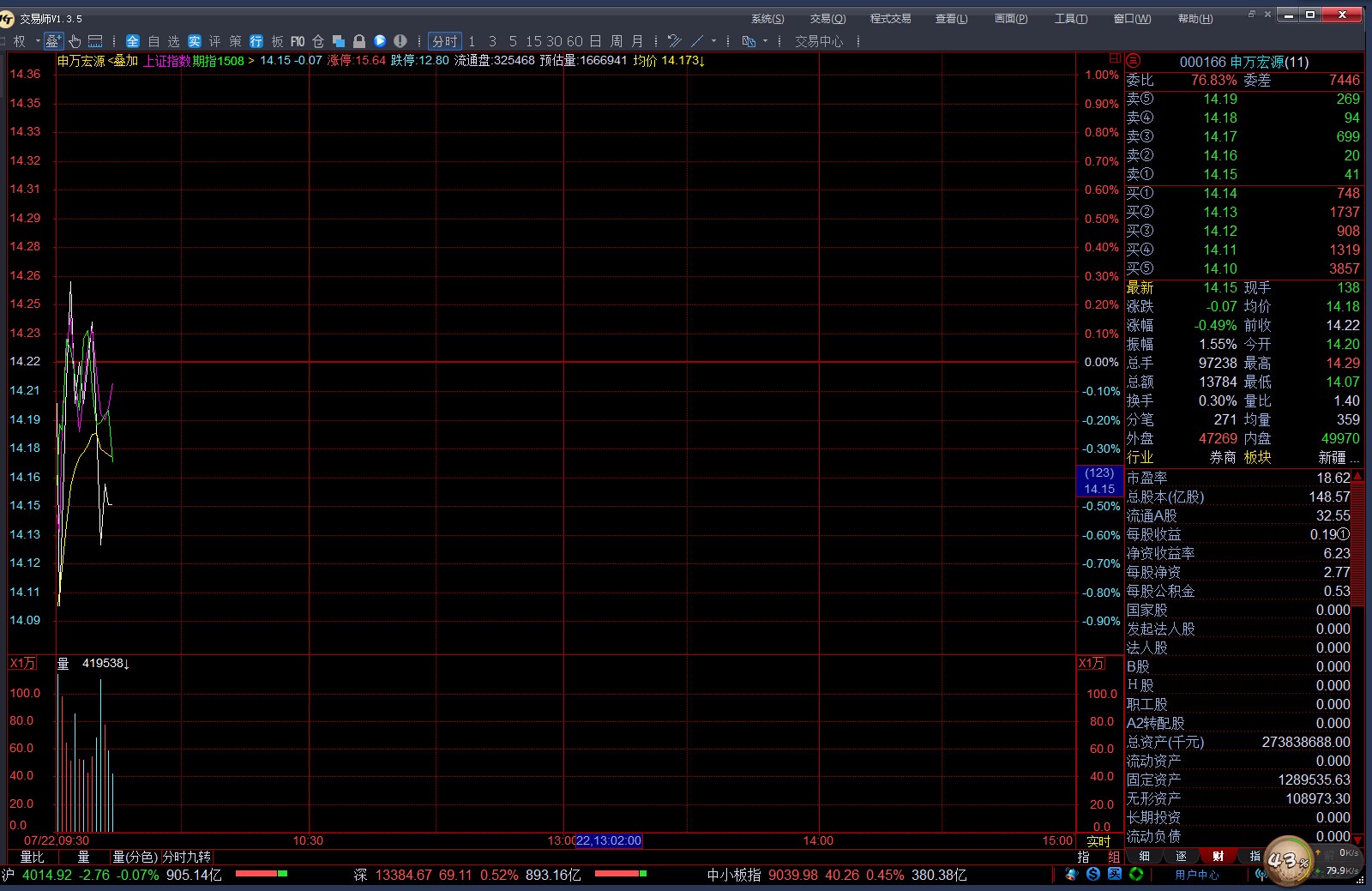This screenshot has height=891, width=1372.
Task: Click the blue 买 buy icon in status bar
Action: point(1115,875)
